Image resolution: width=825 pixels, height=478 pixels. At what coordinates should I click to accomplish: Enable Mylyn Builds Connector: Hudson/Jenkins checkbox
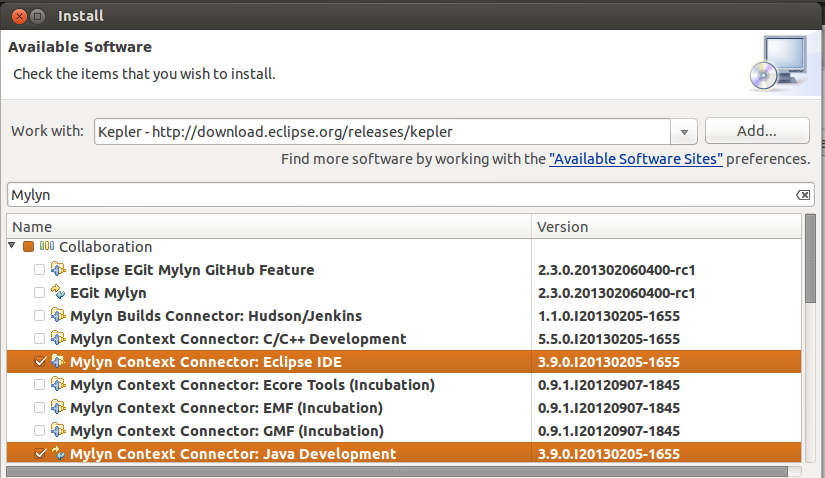tap(39, 315)
